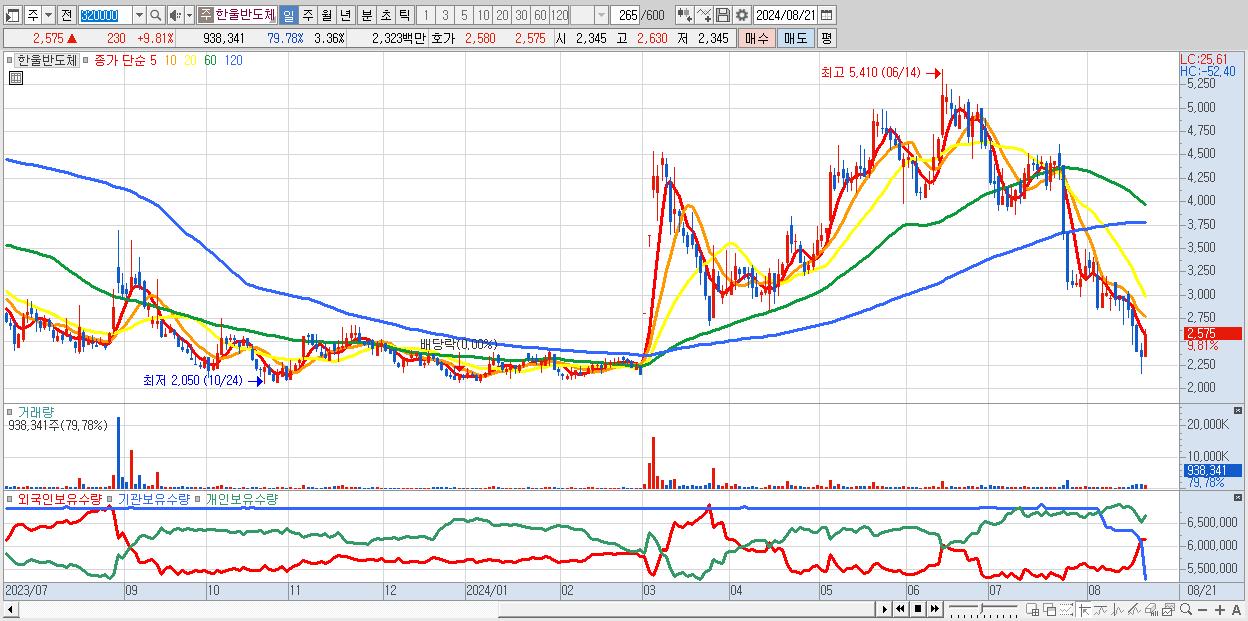
Task: Select the 분 minute period button
Action: [365, 15]
